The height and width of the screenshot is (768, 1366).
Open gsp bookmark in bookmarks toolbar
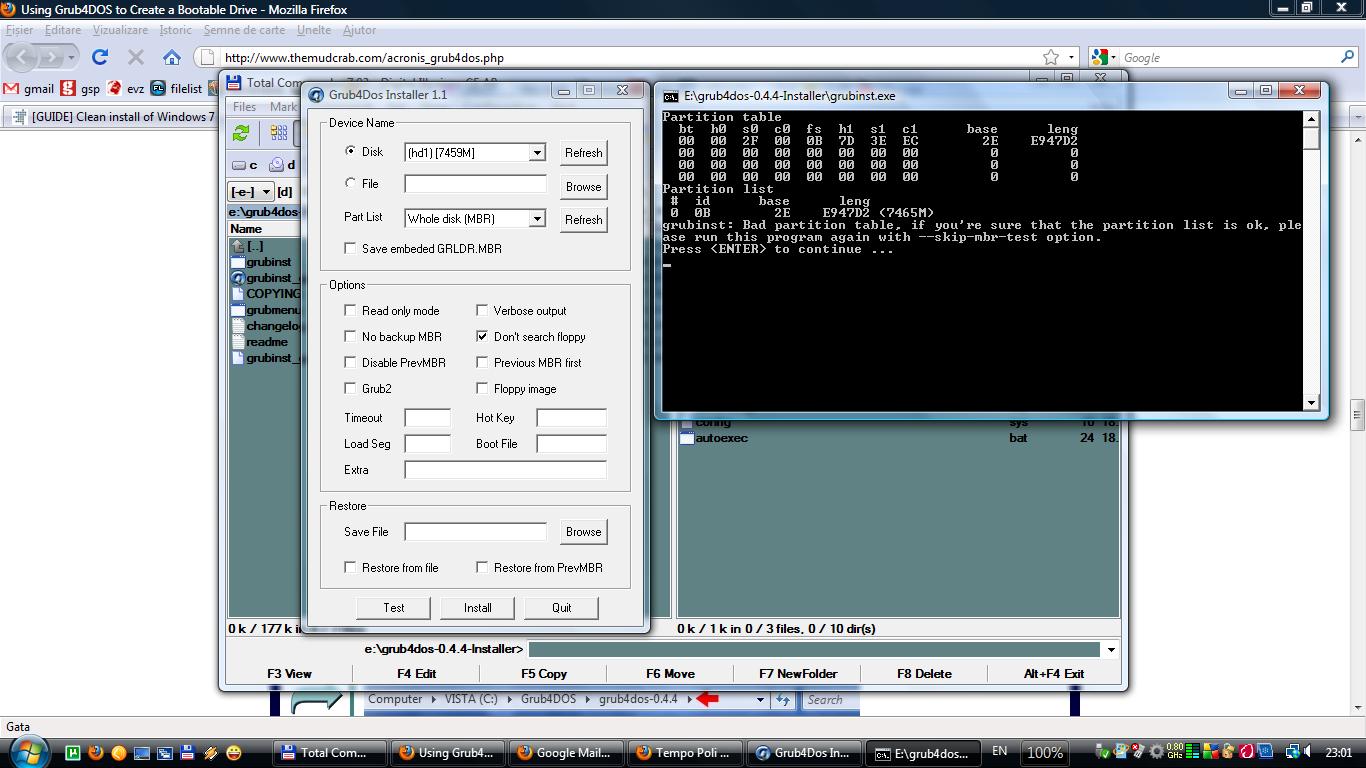(x=80, y=88)
